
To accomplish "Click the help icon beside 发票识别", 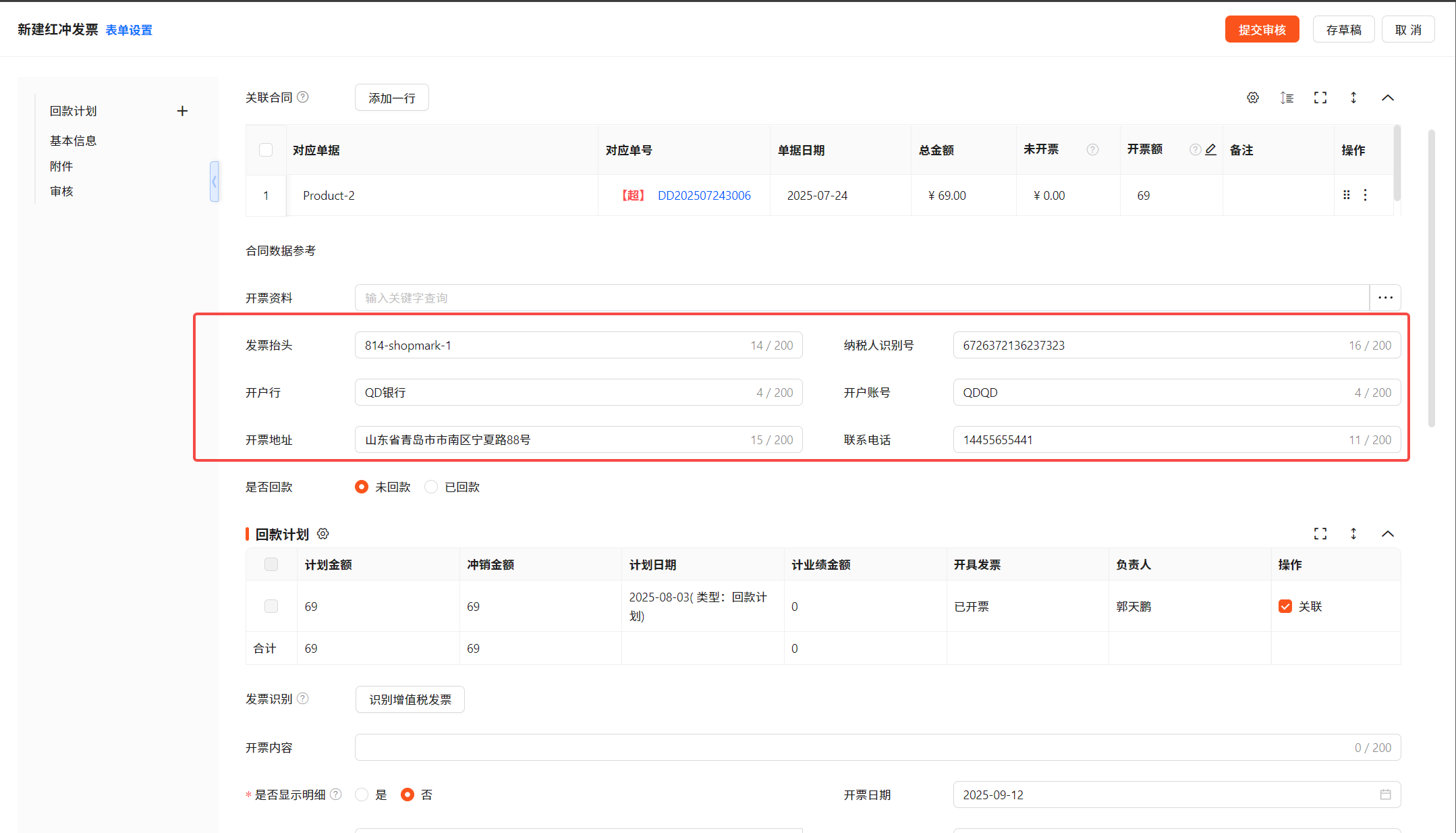I will click(303, 699).
